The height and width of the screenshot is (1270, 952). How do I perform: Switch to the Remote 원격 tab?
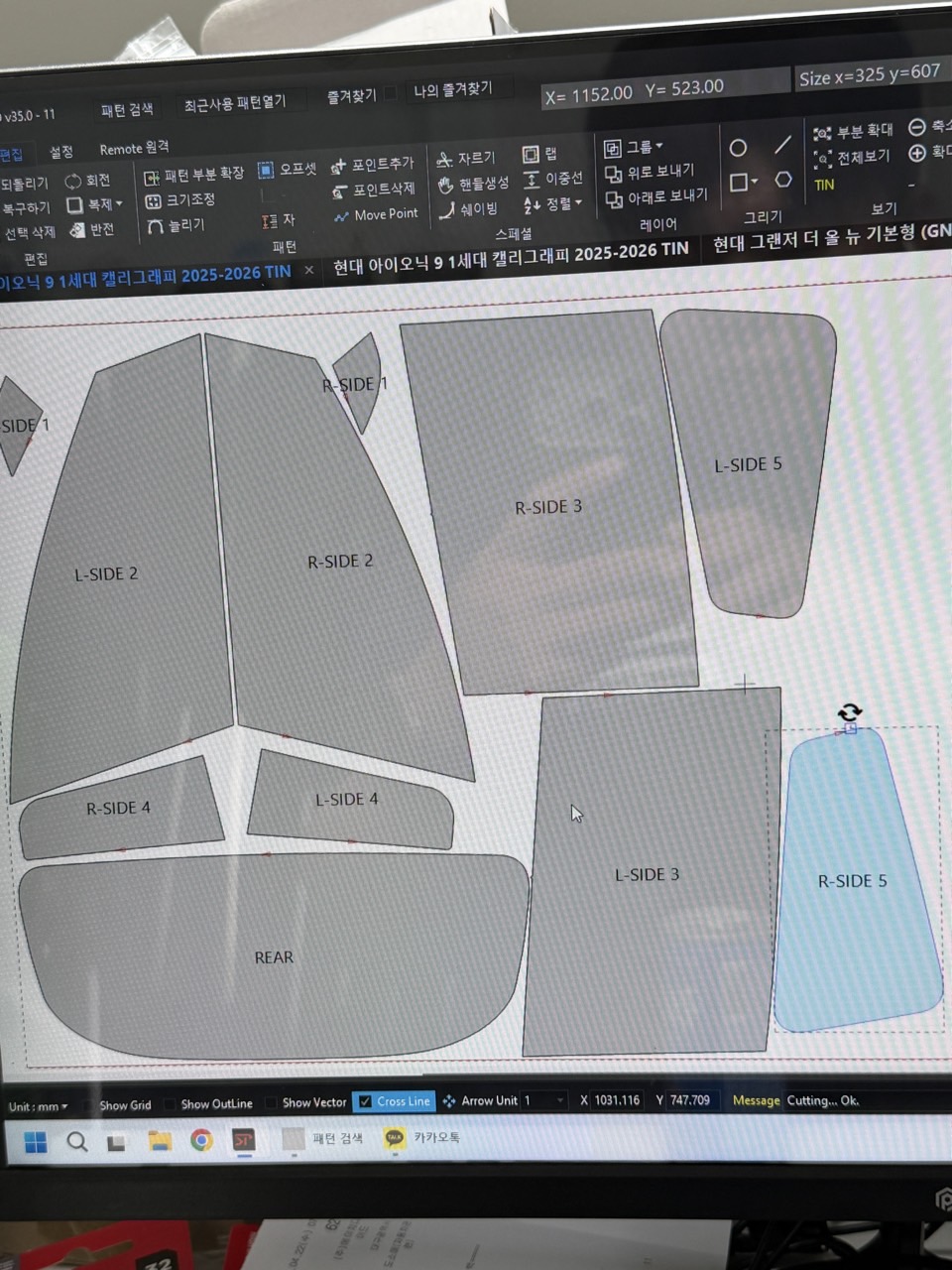point(134,149)
